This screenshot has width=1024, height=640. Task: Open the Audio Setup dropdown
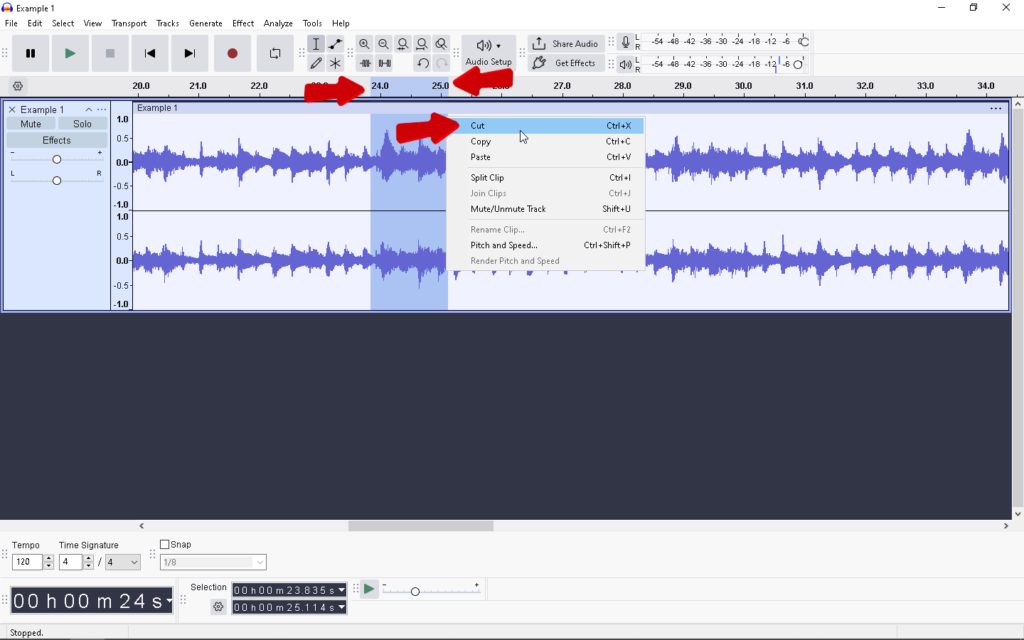(488, 53)
